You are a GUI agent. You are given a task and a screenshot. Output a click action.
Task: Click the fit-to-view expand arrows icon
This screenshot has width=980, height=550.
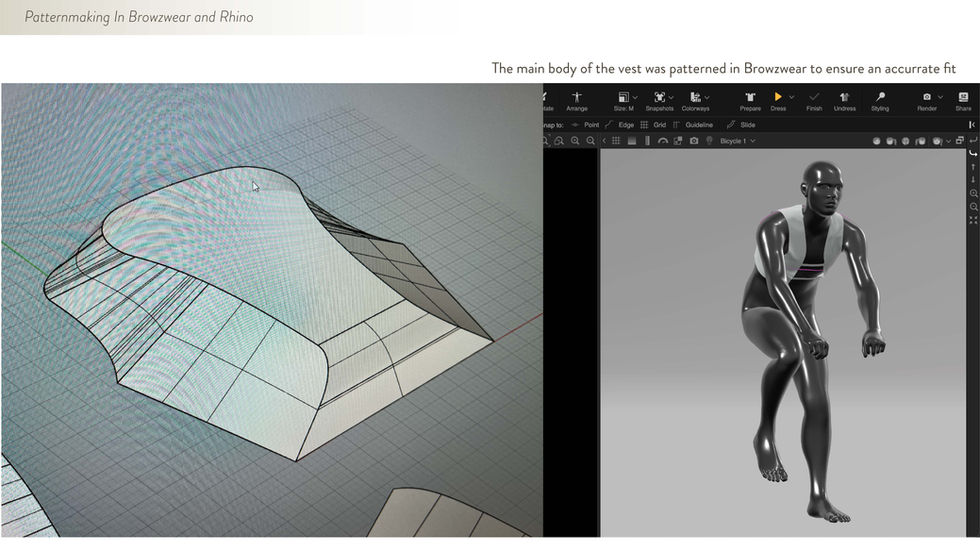973,220
